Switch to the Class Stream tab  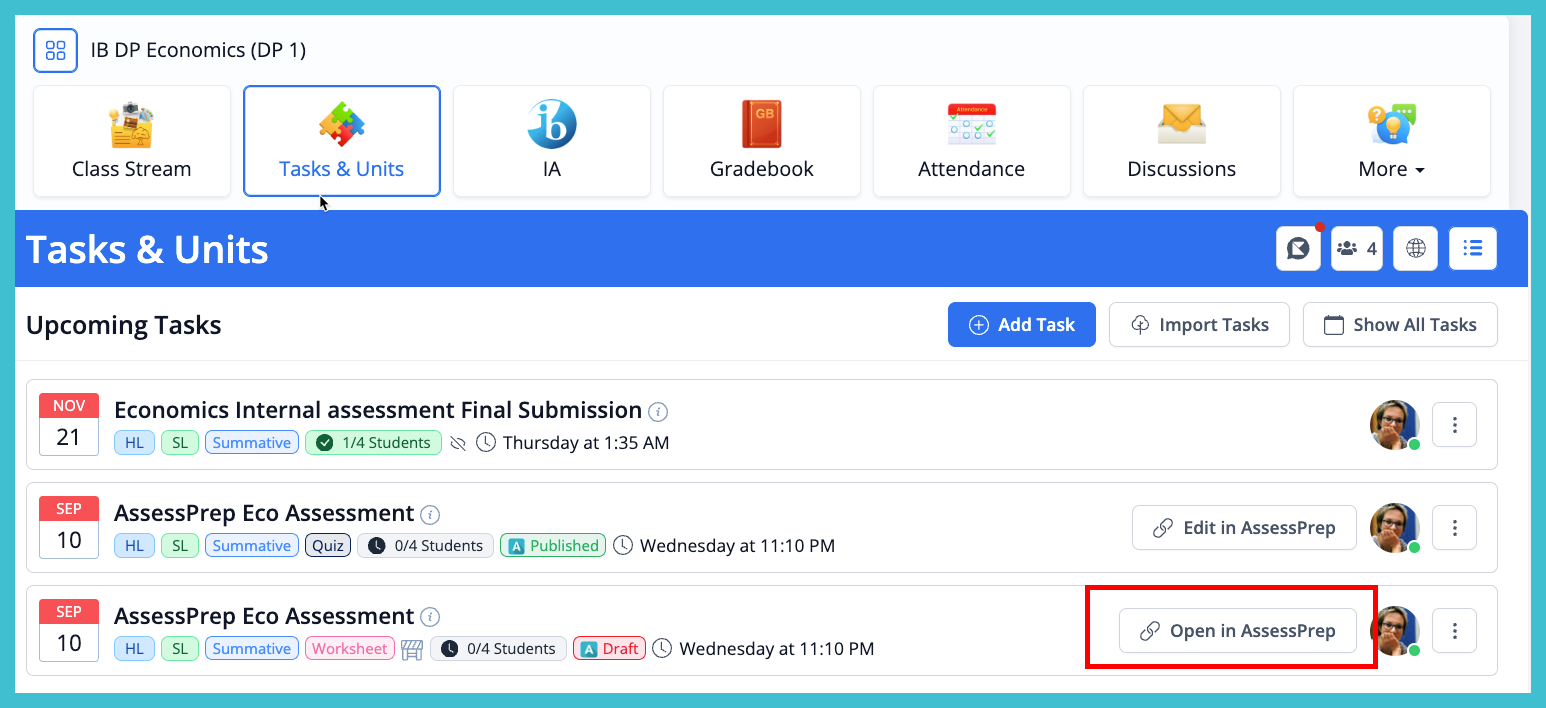131,140
